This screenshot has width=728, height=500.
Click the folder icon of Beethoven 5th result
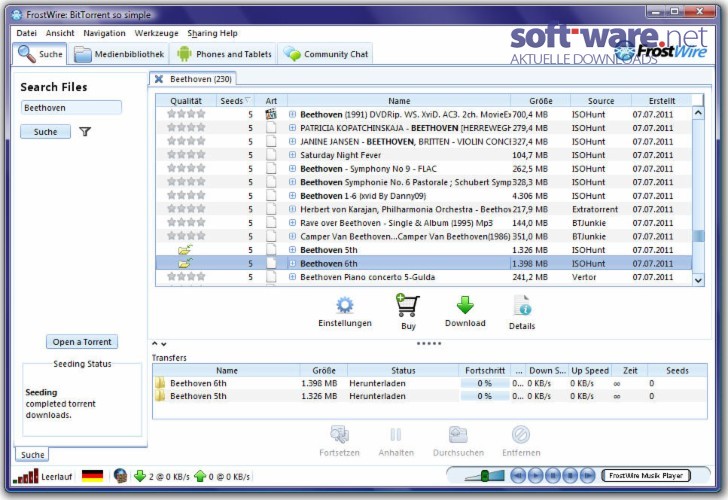click(185, 250)
